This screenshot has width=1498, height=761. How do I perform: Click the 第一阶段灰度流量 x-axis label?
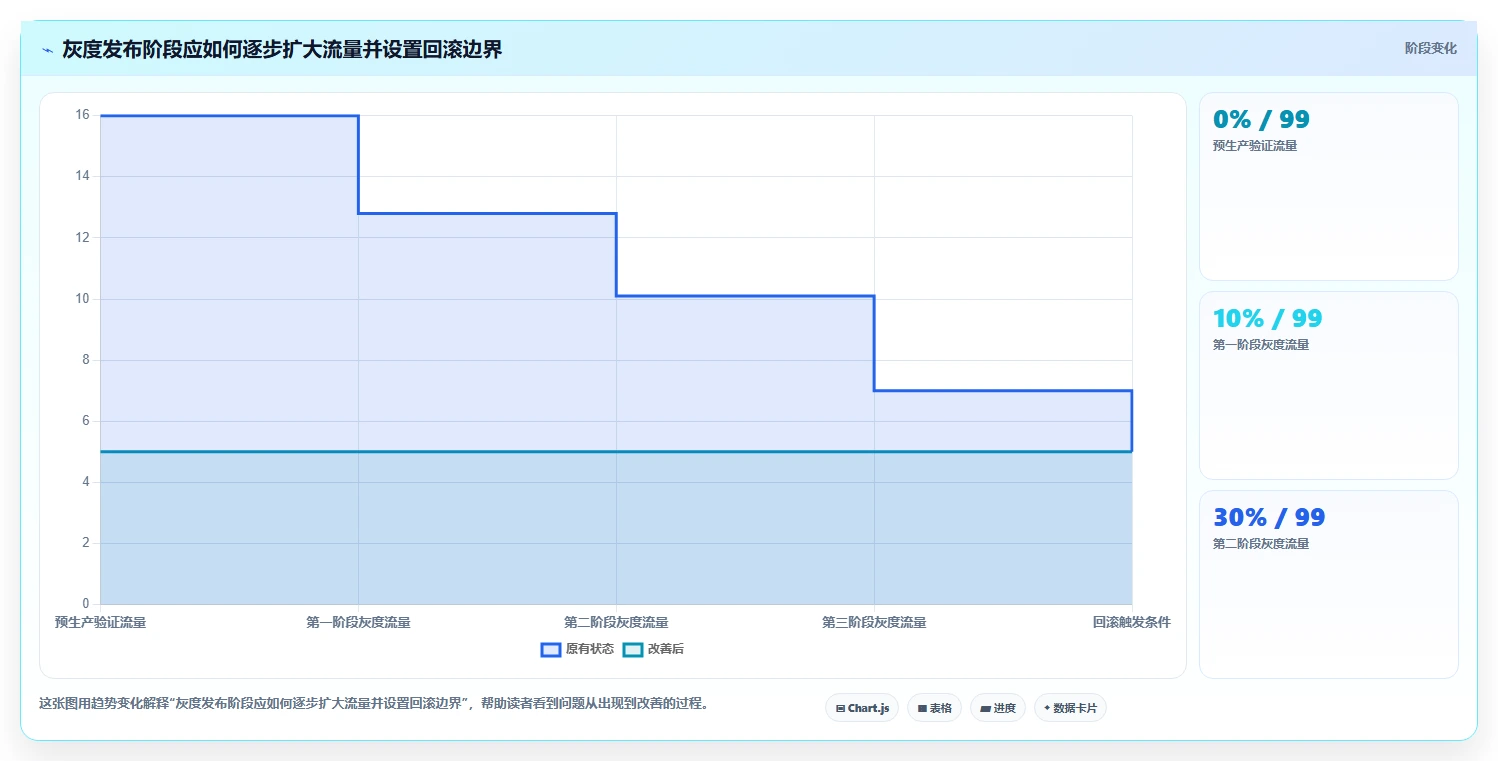click(358, 622)
